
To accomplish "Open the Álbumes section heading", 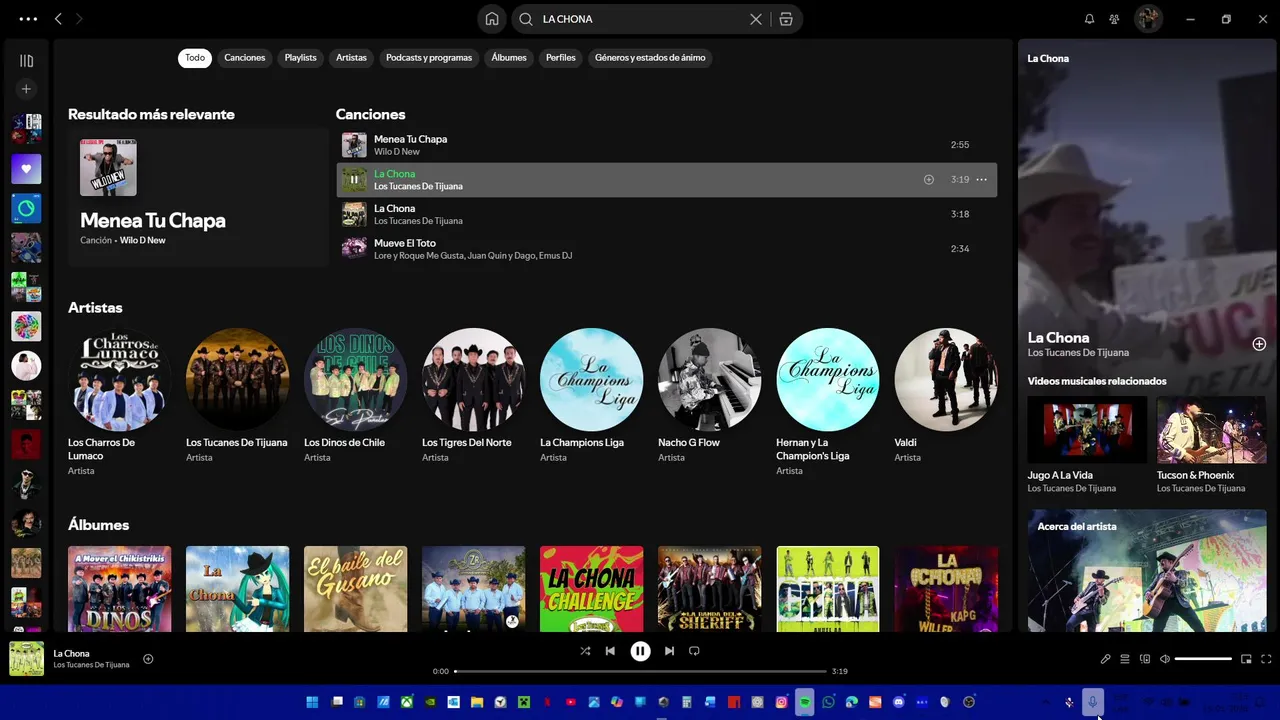I will pyautogui.click(x=98, y=525).
